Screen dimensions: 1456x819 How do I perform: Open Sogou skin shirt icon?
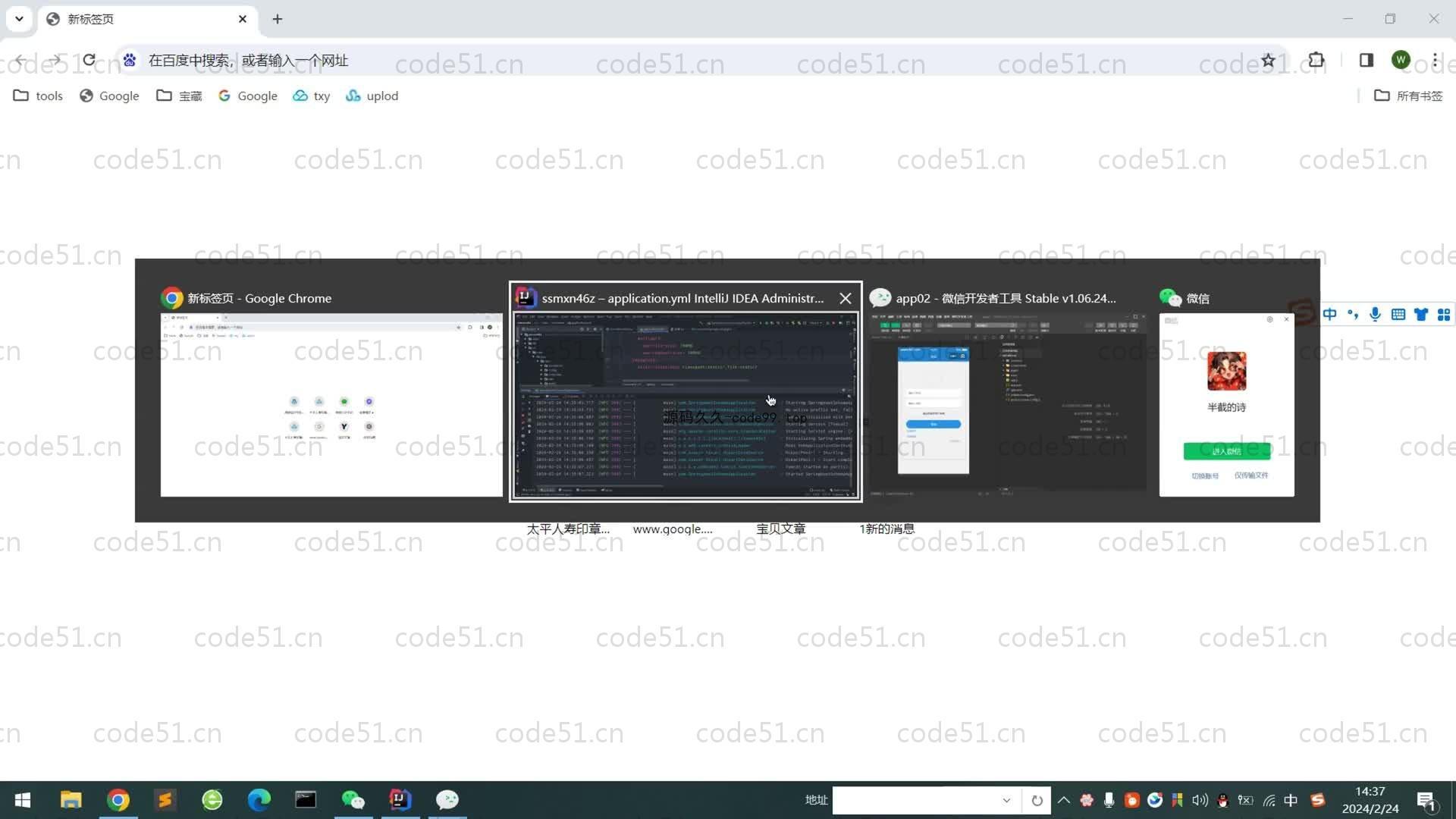point(1421,314)
